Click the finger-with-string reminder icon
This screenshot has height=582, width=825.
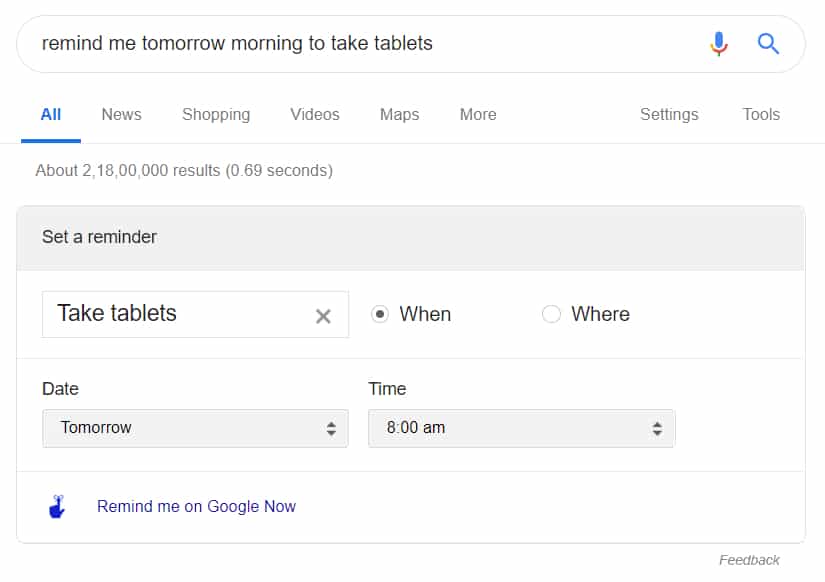(57, 507)
